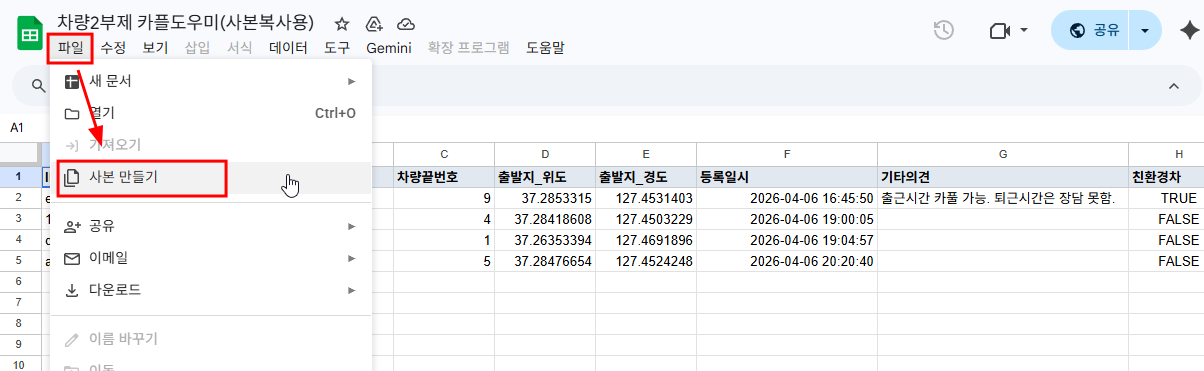Click the 기타의견 header cell

coord(1003,177)
